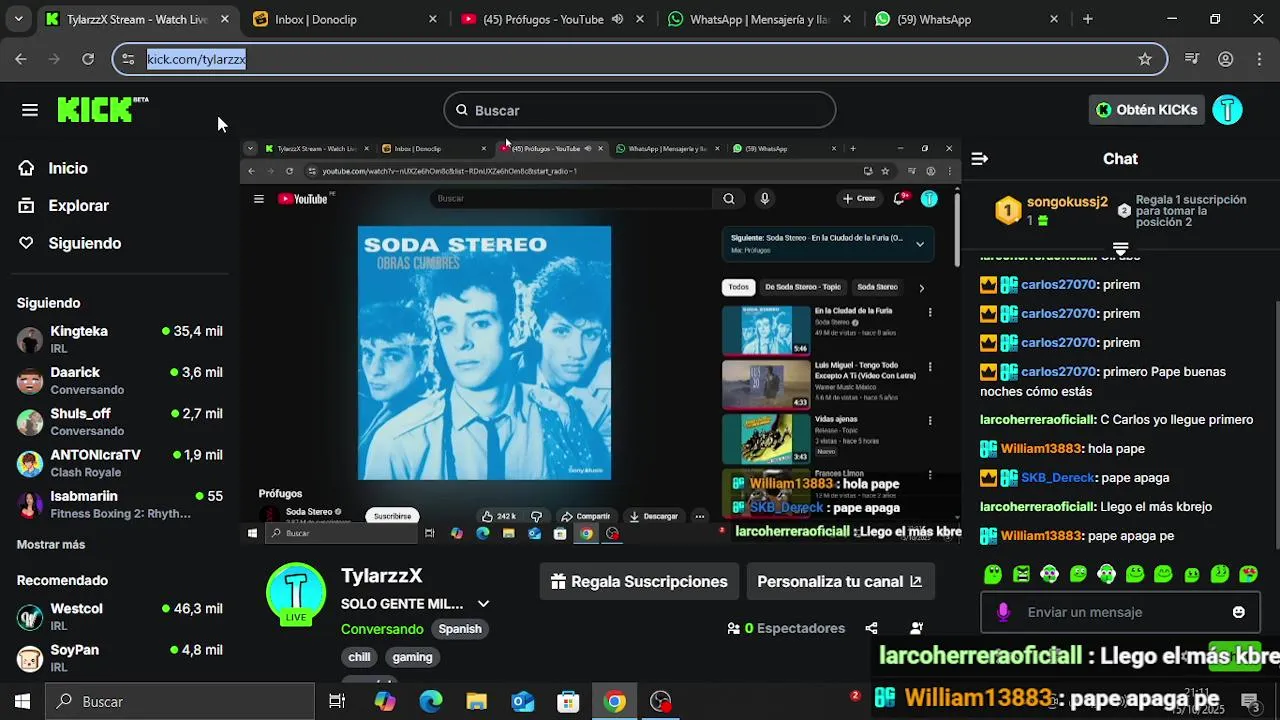Switch to Inbox | Donoclip tab
1280x720 pixels.
345,19
